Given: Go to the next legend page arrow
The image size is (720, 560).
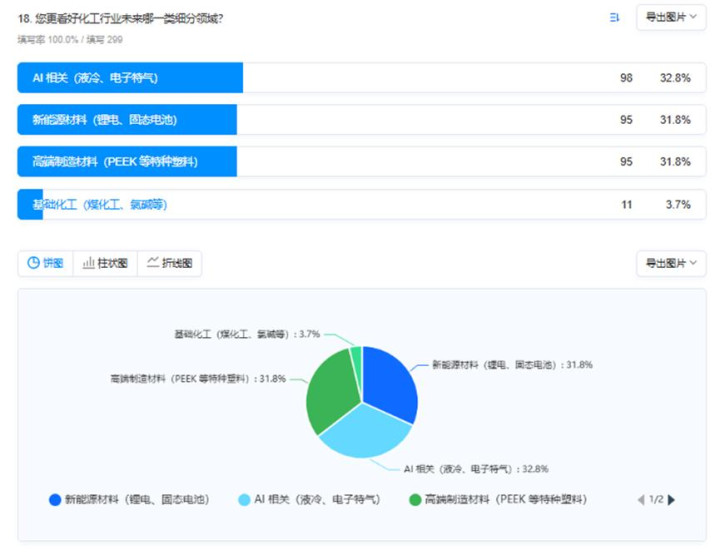Looking at the screenshot, I should click(x=671, y=500).
